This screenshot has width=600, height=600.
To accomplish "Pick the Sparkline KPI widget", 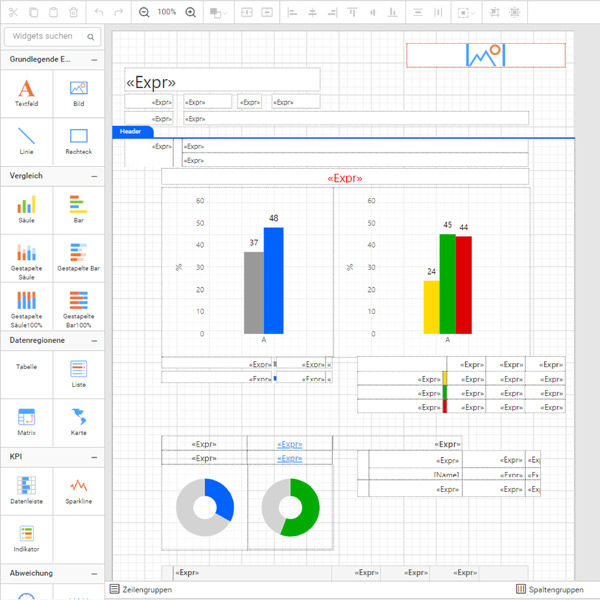I will tap(78, 488).
